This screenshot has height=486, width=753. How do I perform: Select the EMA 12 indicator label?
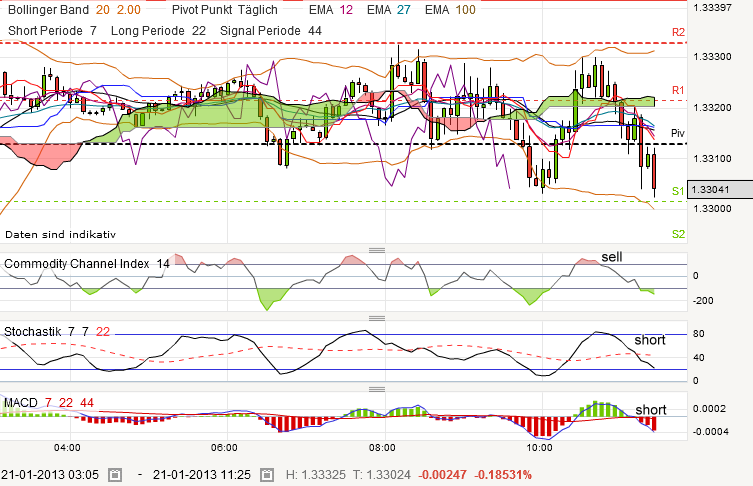(x=331, y=10)
